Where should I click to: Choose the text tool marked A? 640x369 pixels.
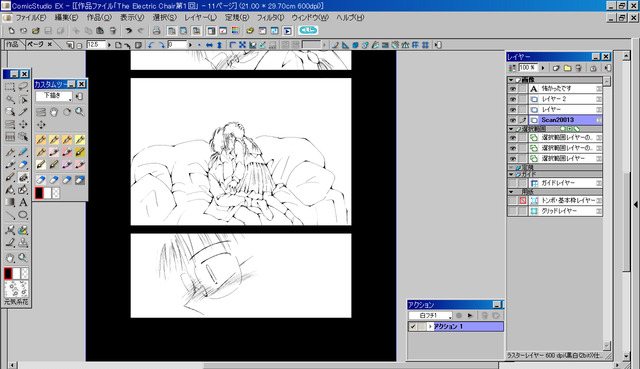23,202
